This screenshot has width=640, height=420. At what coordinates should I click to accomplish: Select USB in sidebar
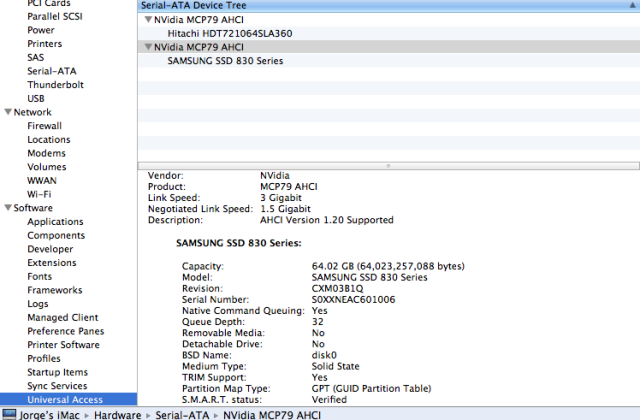click(36, 98)
